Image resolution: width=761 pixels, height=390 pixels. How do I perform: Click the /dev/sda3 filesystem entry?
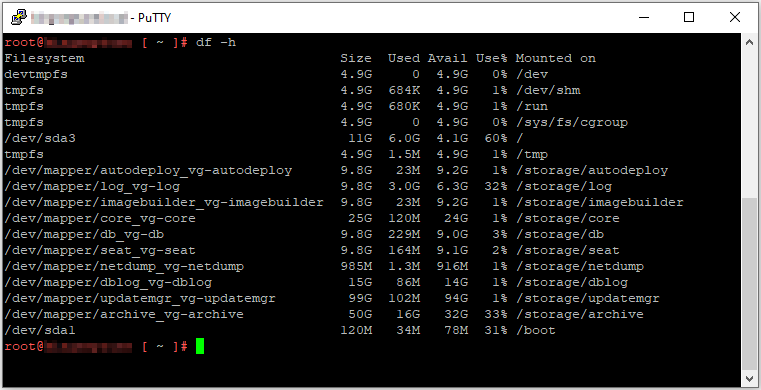[x=40, y=138]
